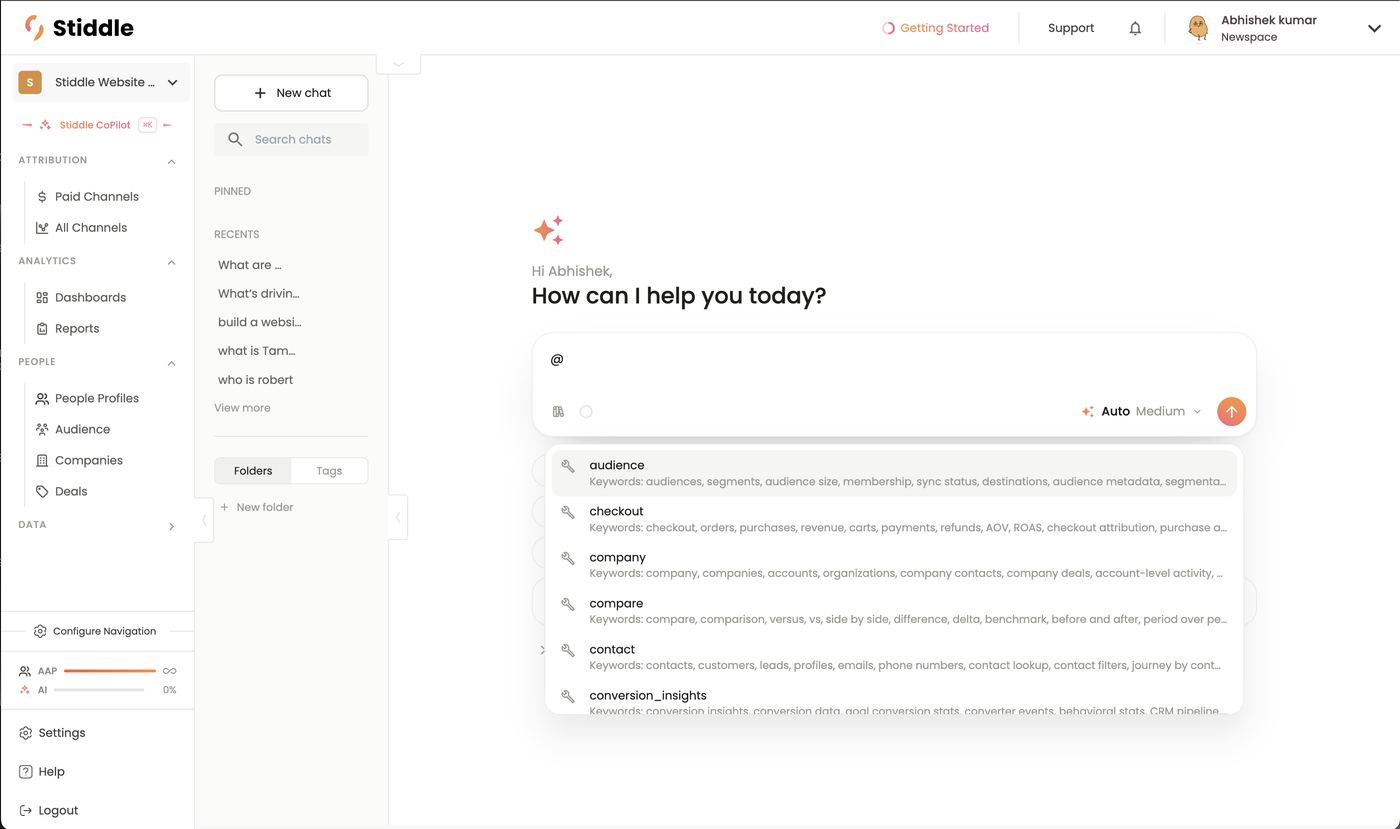Image resolution: width=1400 pixels, height=829 pixels.
Task: Collapse the People section
Action: (171, 363)
